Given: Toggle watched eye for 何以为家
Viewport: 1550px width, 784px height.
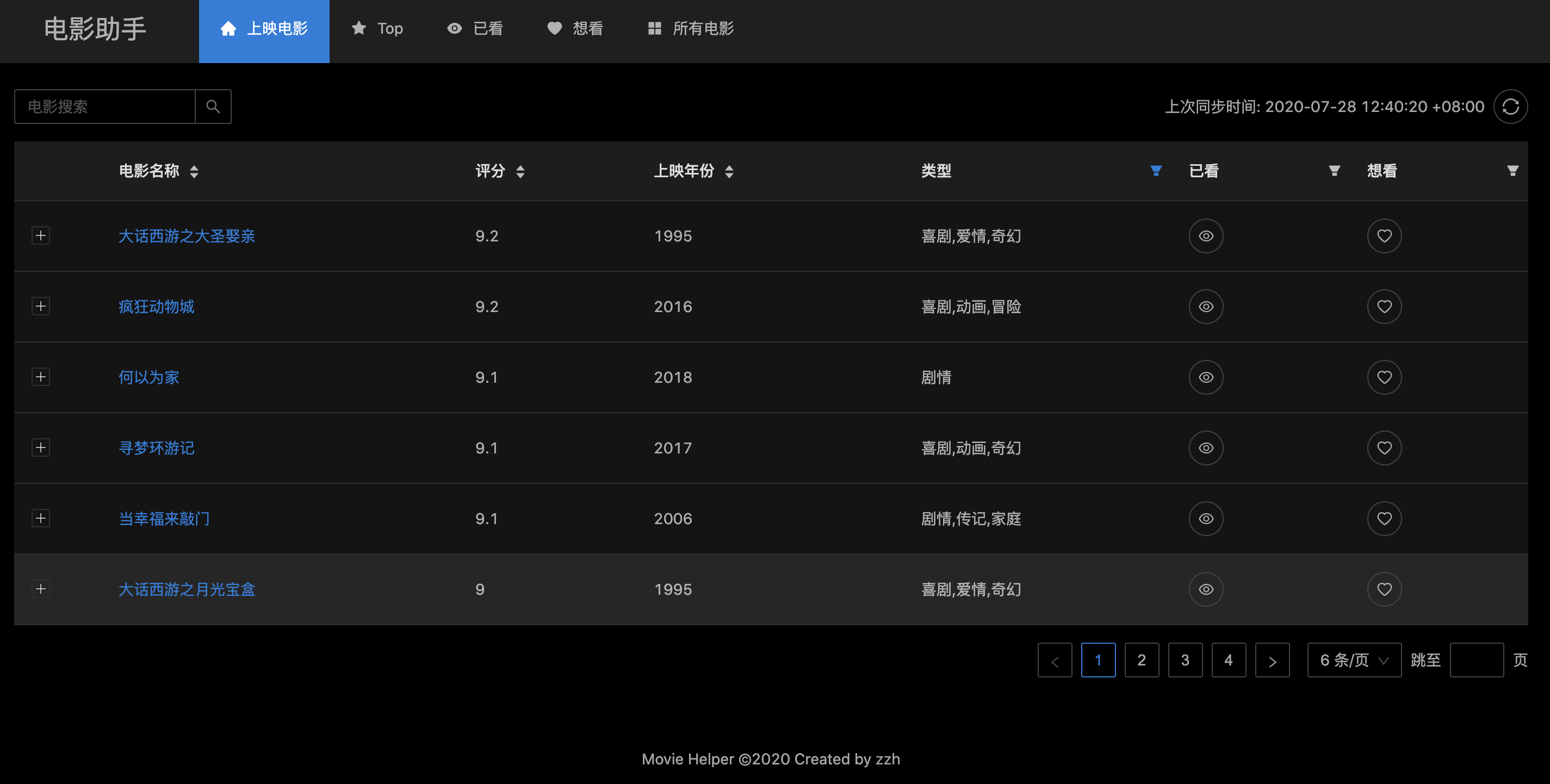Looking at the screenshot, I should point(1206,377).
